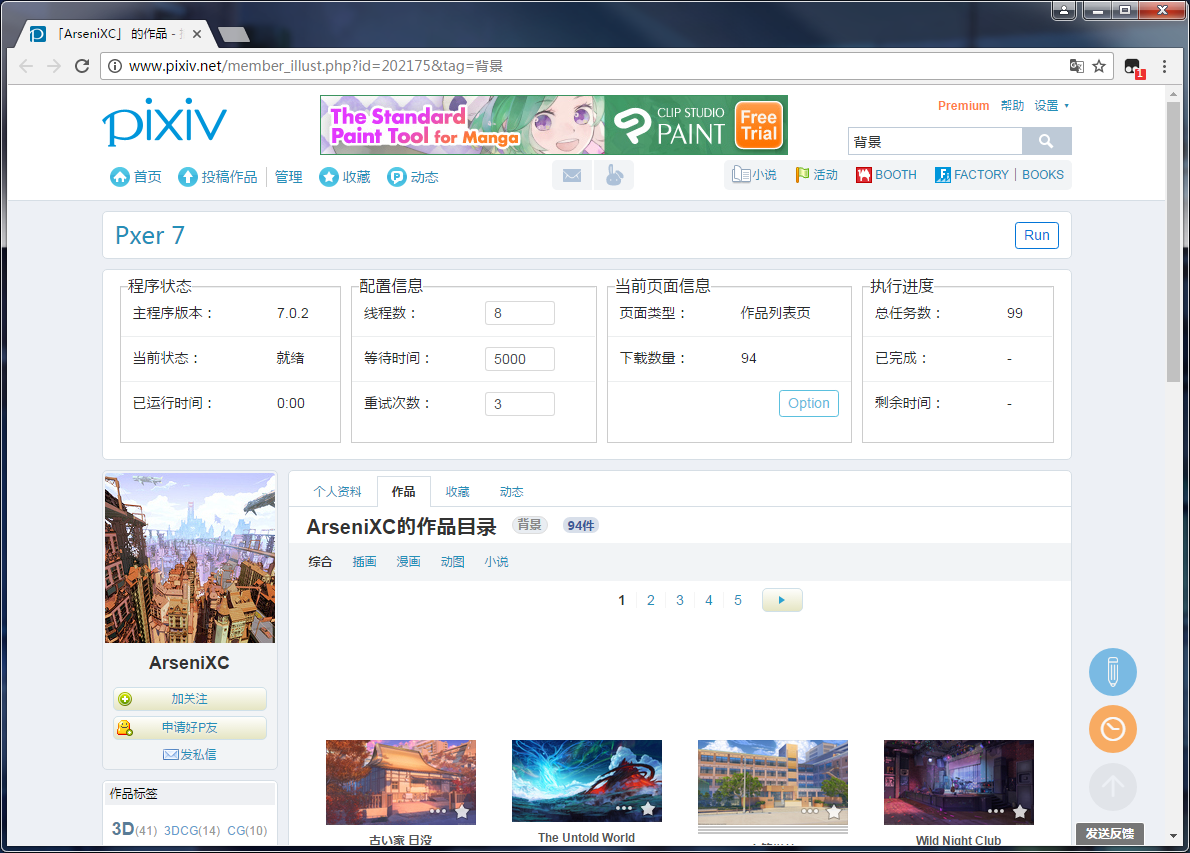Open FACTORY link

tap(971, 175)
